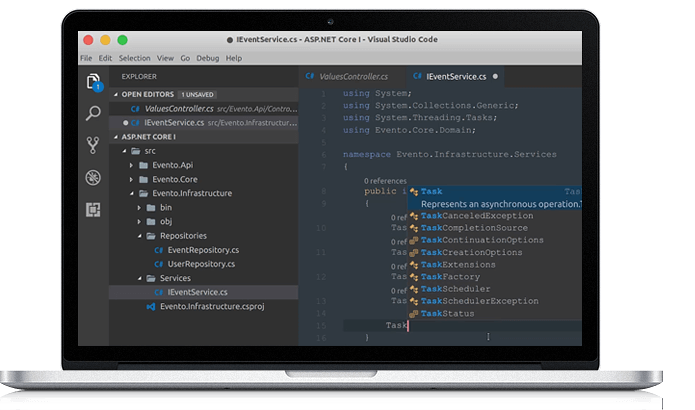Click the TaskStatus enum icon in suggestions

click(414, 314)
